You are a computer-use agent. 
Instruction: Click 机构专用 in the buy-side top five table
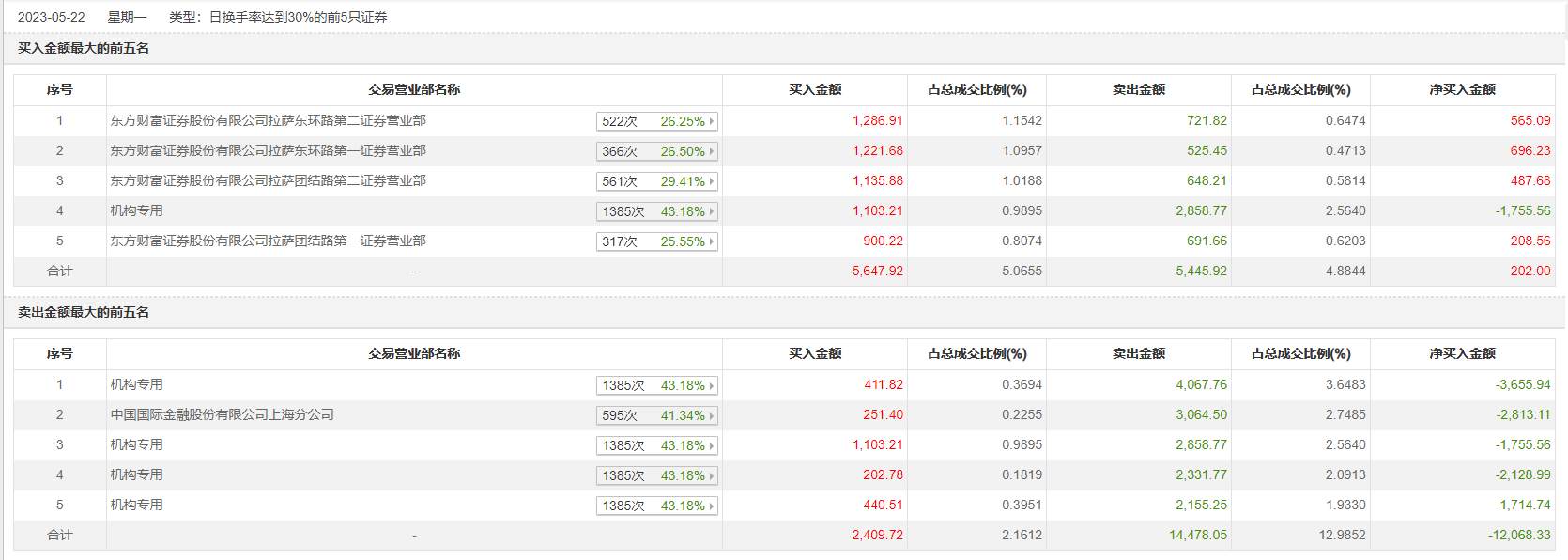(x=136, y=210)
